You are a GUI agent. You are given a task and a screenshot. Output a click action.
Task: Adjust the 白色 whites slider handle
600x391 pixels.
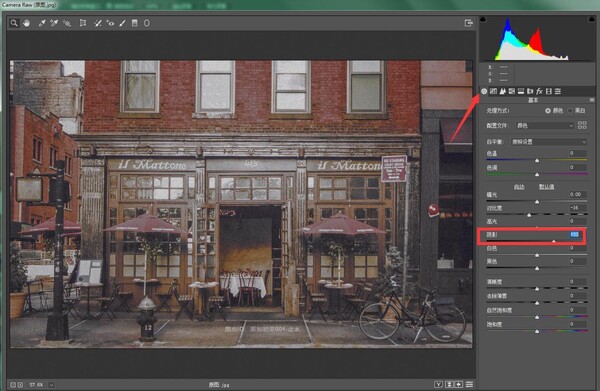537,255
